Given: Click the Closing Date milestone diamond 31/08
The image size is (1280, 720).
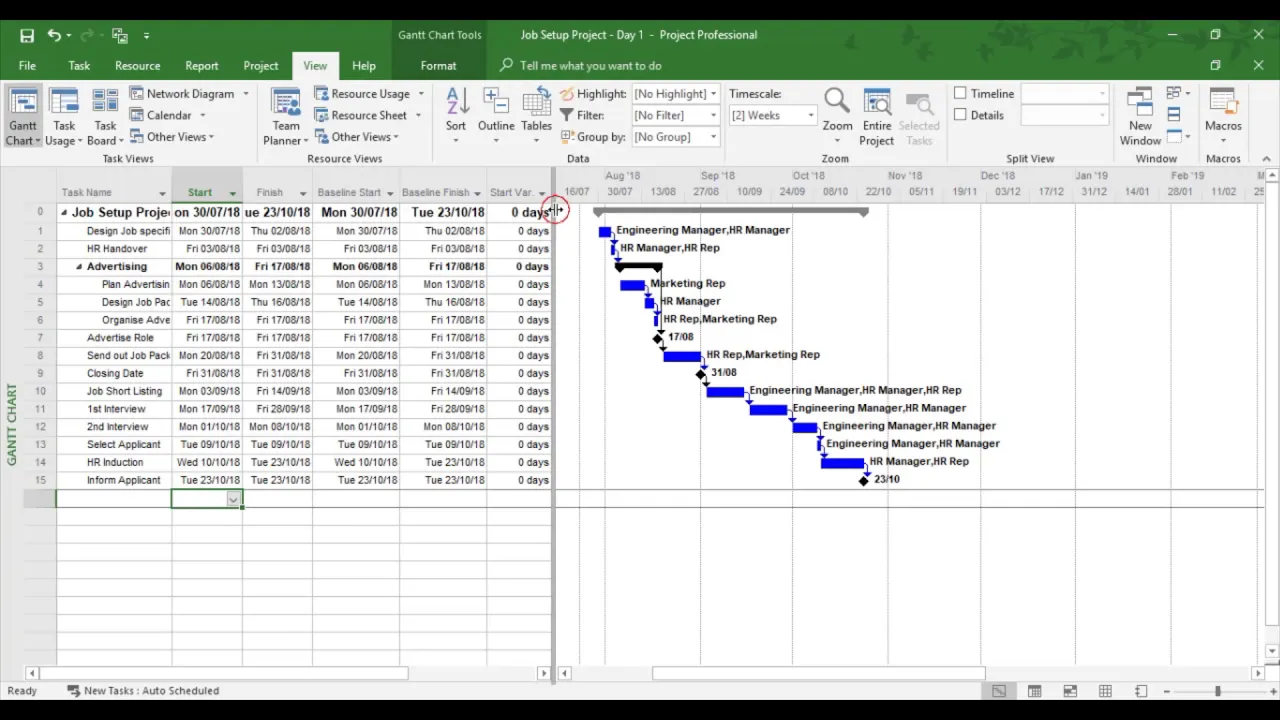Looking at the screenshot, I should point(701,374).
